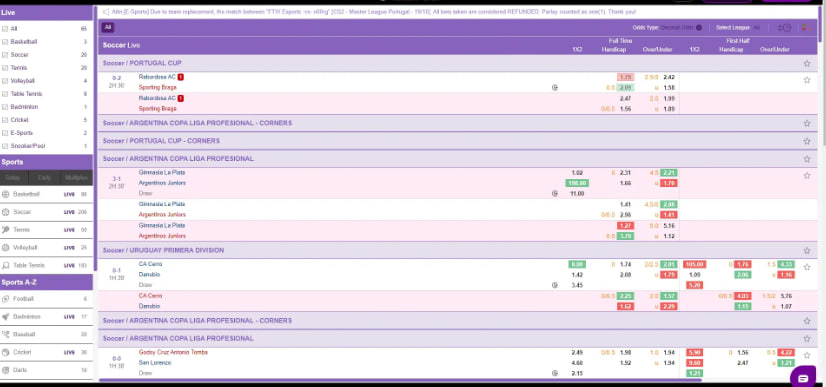Open the G icon beside Godoy Cruz Draw row
This screenshot has height=387, width=826.
[x=554, y=373]
